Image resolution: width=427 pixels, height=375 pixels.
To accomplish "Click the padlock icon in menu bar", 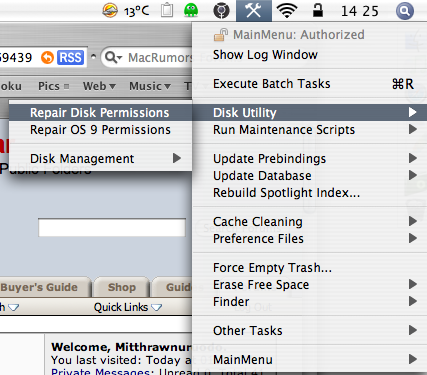I will [318, 10].
